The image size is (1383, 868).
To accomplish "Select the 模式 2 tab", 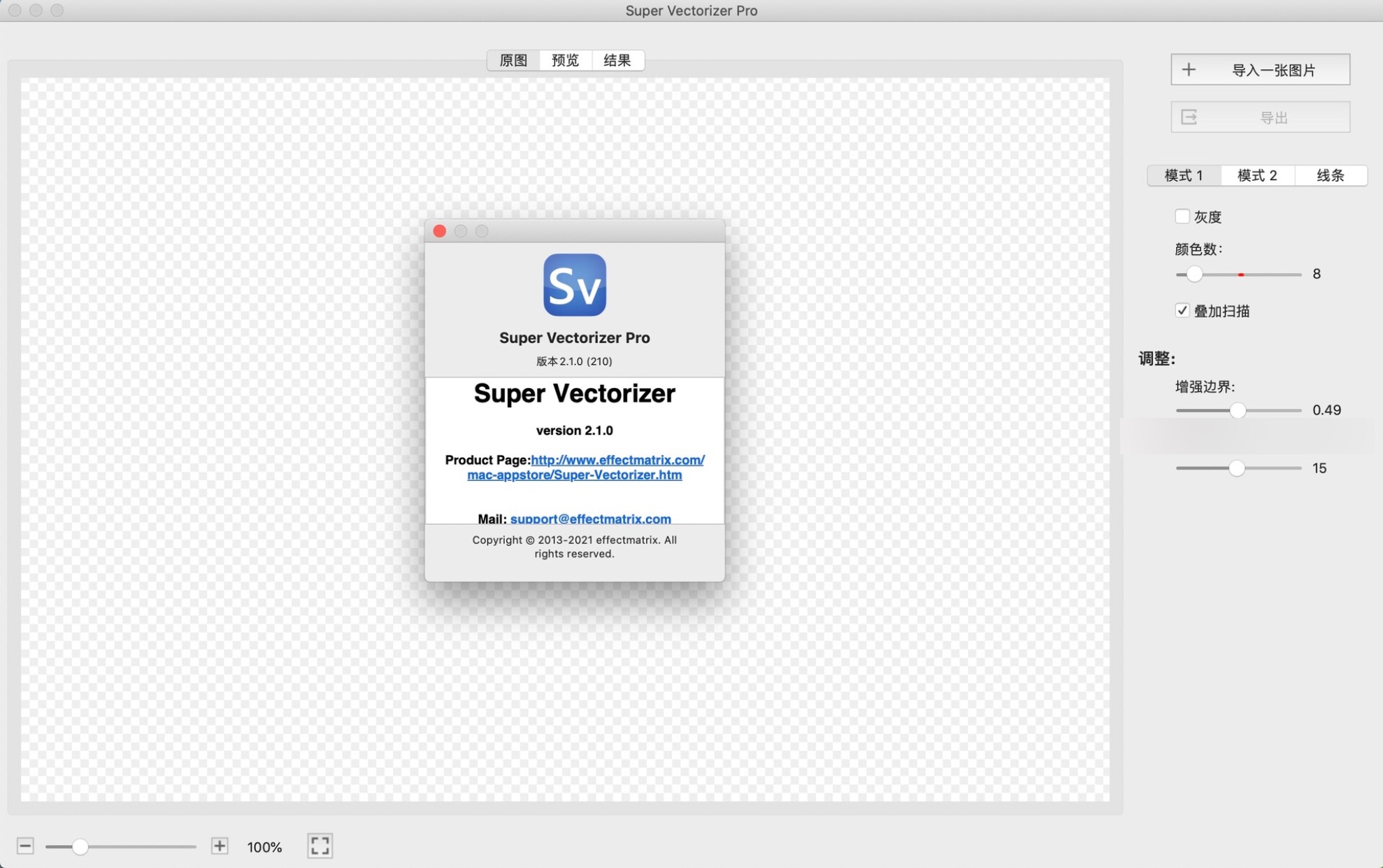I will [x=1257, y=175].
